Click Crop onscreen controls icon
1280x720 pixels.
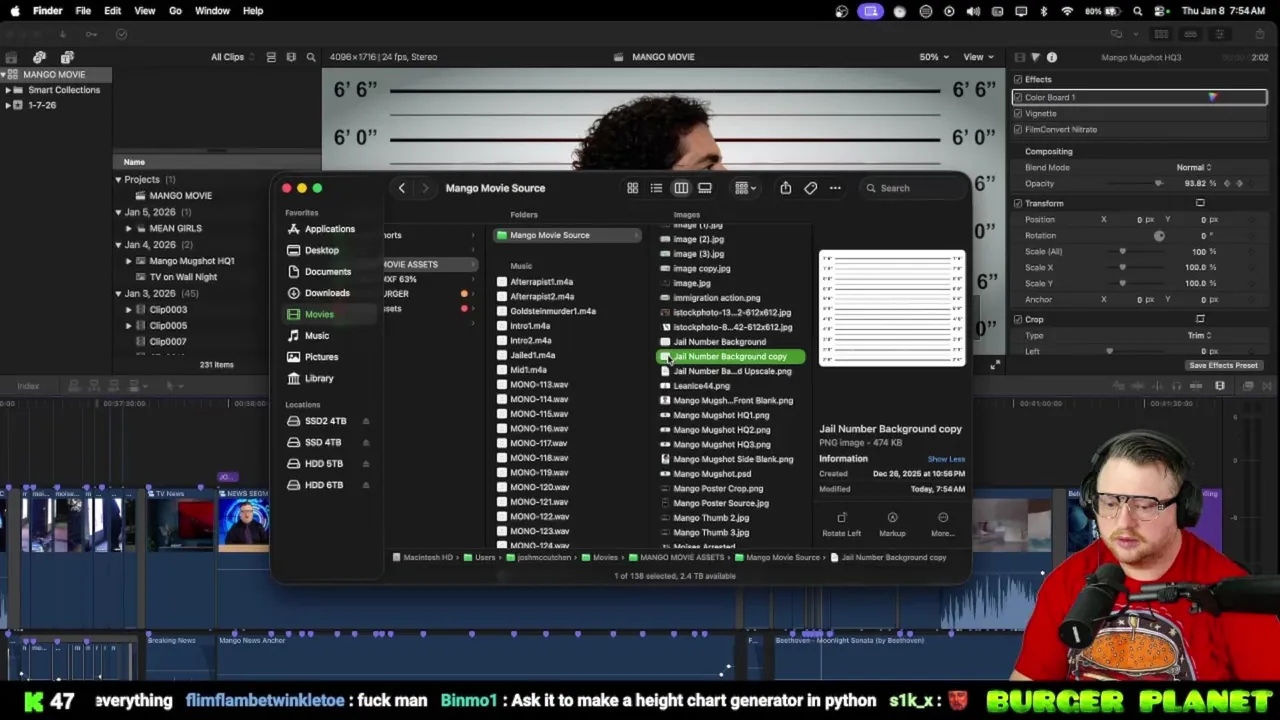pyautogui.click(x=1200, y=319)
